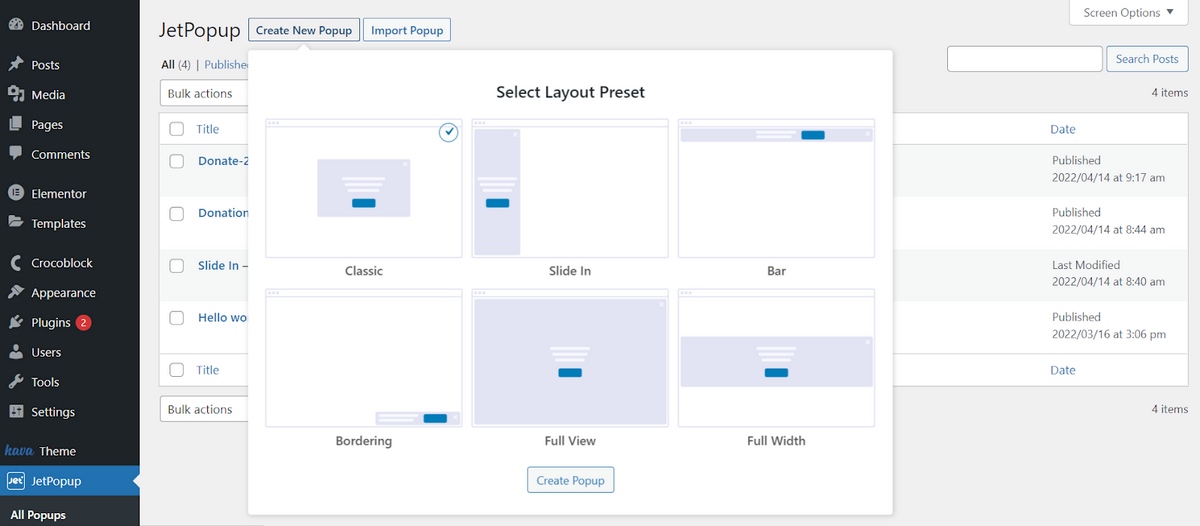Screen dimensions: 1200x526
Task: Click the Dashboard icon in sidebar
Action: [x=15, y=25]
